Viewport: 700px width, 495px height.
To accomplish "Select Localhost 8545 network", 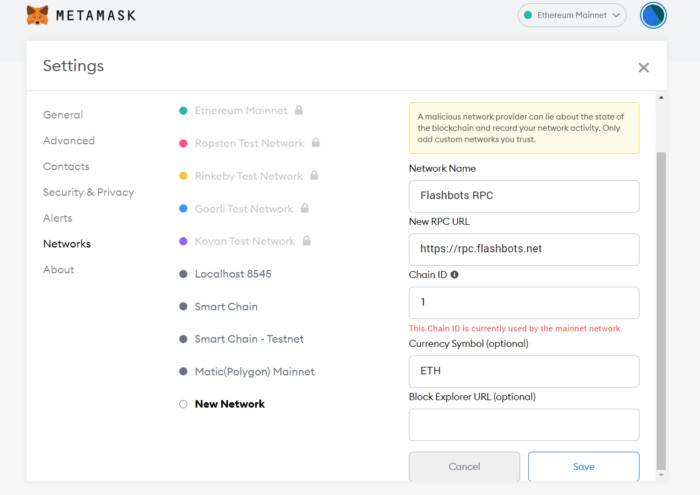I will click(x=225, y=274).
